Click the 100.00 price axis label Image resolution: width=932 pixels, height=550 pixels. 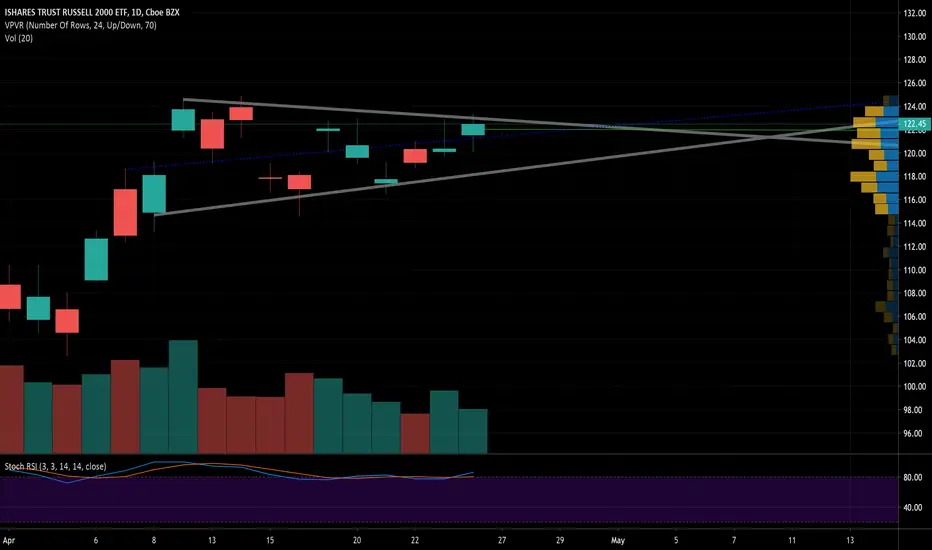click(x=914, y=386)
